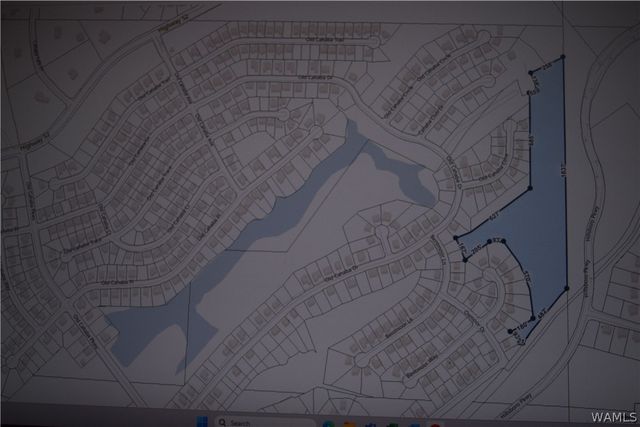640x427 pixels.
Task: Click the 285 measurement label
Action: tap(476, 252)
